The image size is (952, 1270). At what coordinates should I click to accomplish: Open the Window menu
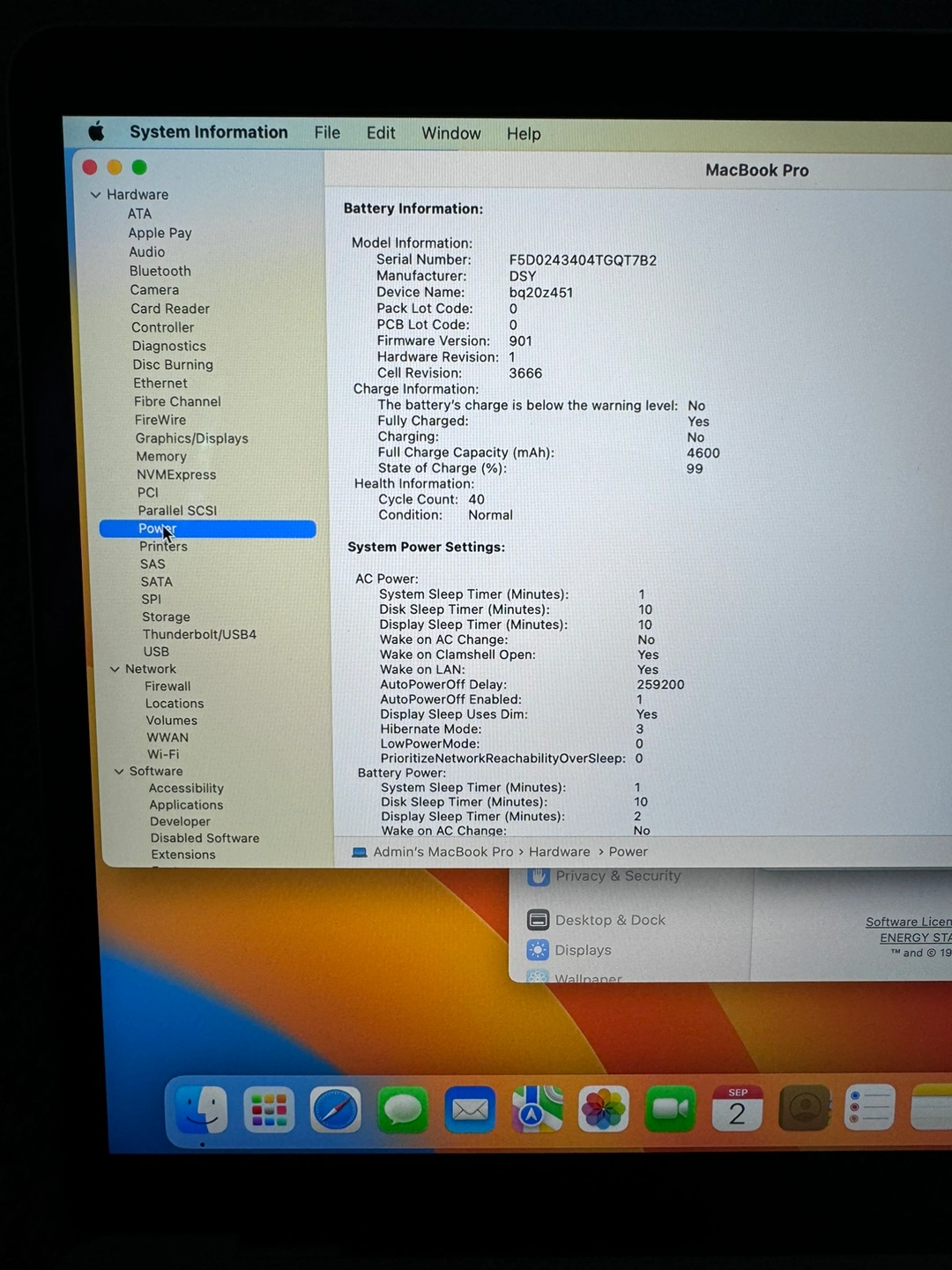(x=450, y=133)
